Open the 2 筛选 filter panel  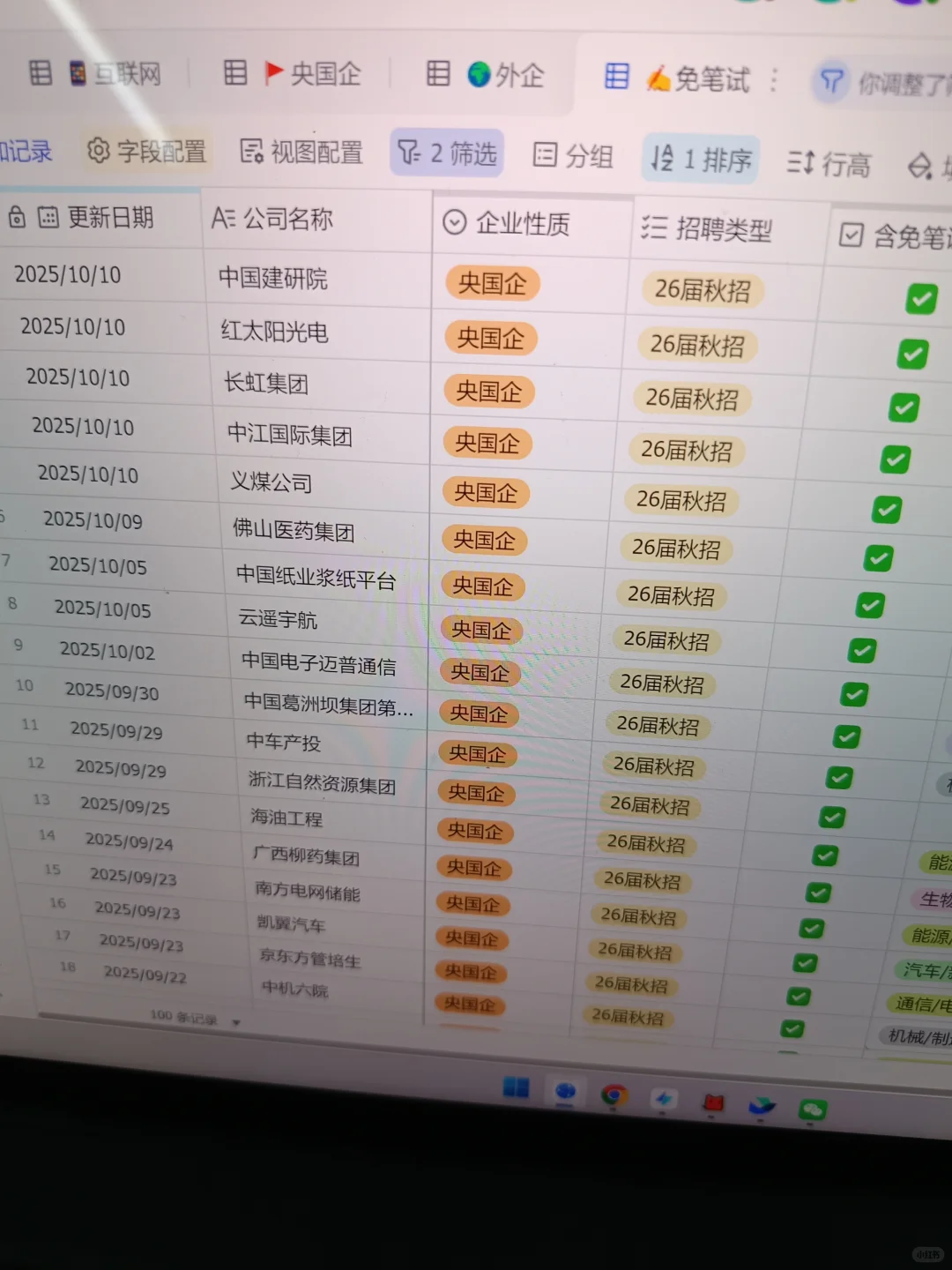[x=447, y=153]
